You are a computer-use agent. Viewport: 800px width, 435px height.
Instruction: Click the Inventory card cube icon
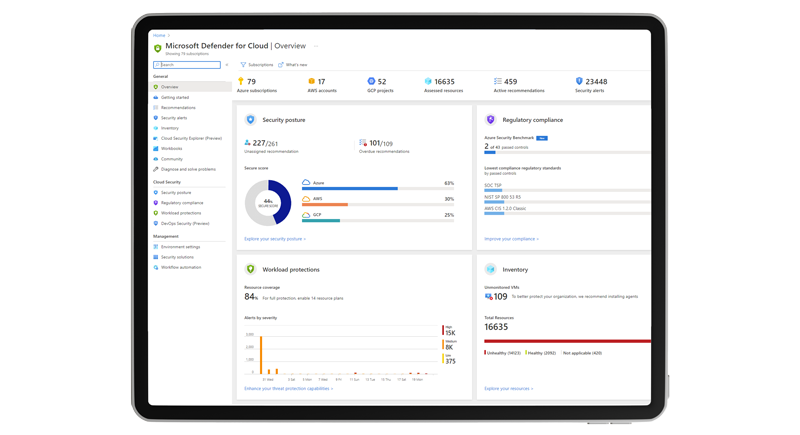coord(490,269)
